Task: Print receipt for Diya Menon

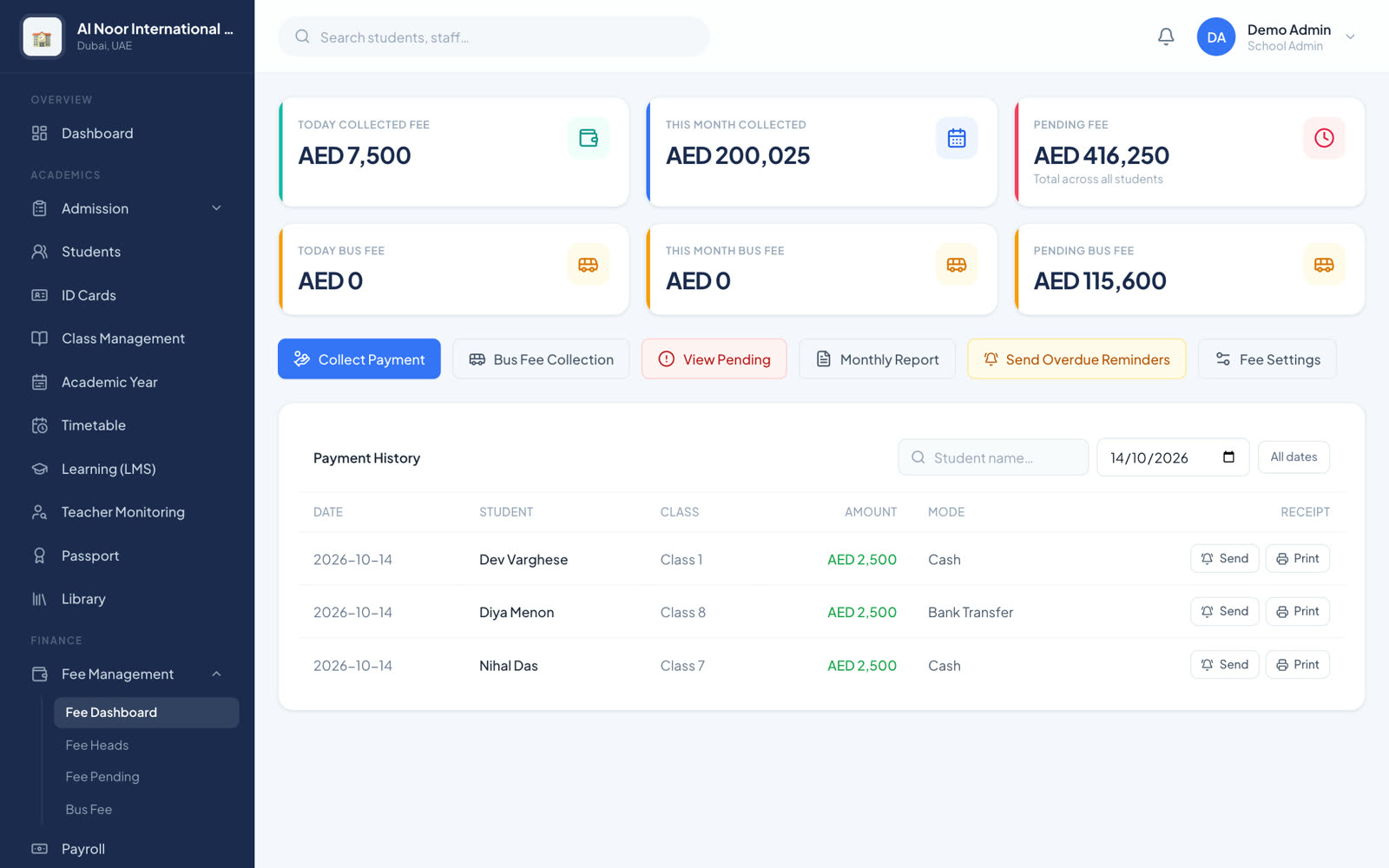Action: tap(1298, 612)
